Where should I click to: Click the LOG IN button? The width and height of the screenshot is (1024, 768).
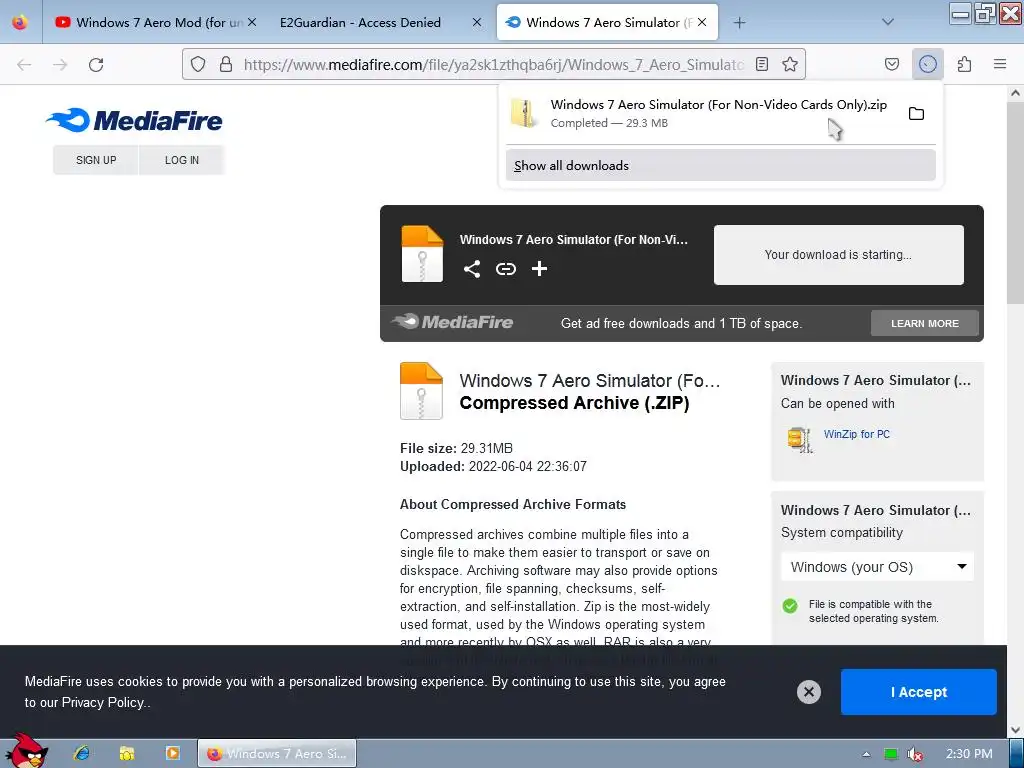point(182,160)
